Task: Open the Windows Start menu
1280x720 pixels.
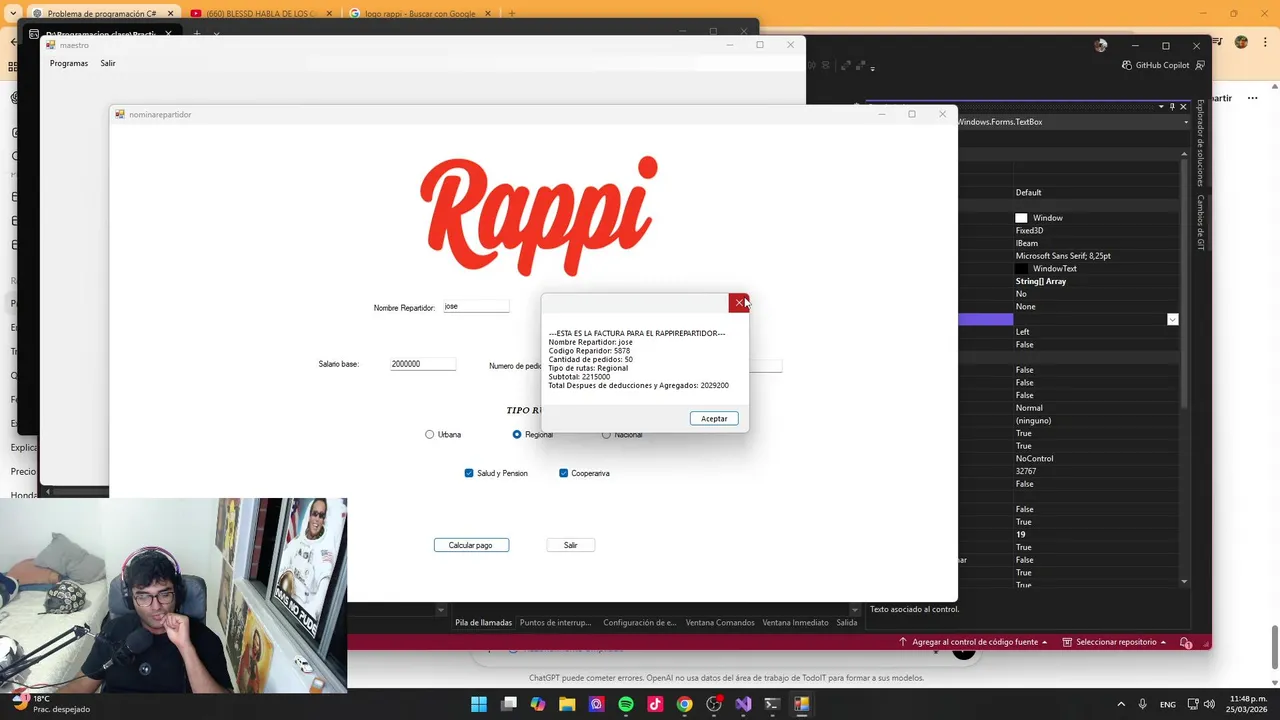Action: [x=479, y=704]
